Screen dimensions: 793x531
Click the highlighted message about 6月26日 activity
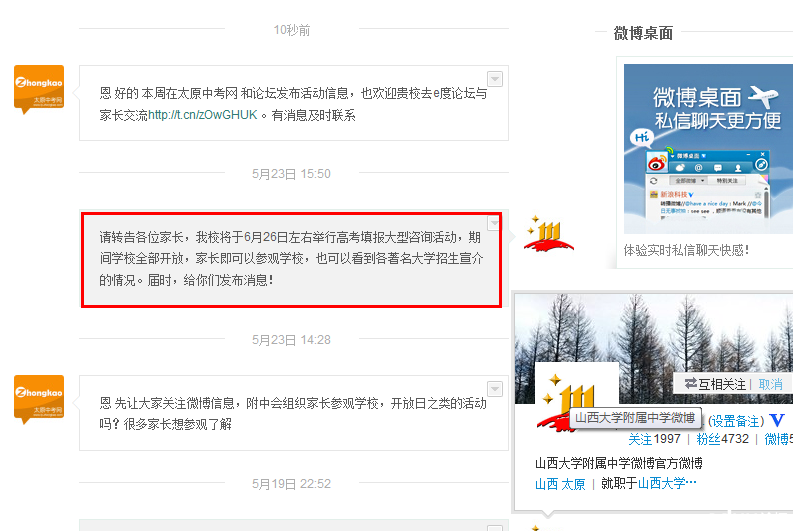tap(291, 259)
